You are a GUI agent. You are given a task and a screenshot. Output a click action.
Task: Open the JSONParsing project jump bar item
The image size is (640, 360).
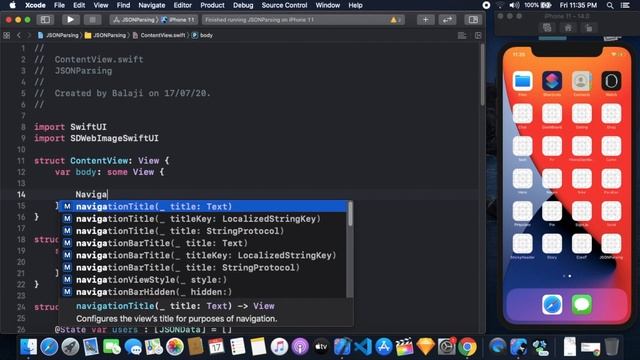point(58,36)
